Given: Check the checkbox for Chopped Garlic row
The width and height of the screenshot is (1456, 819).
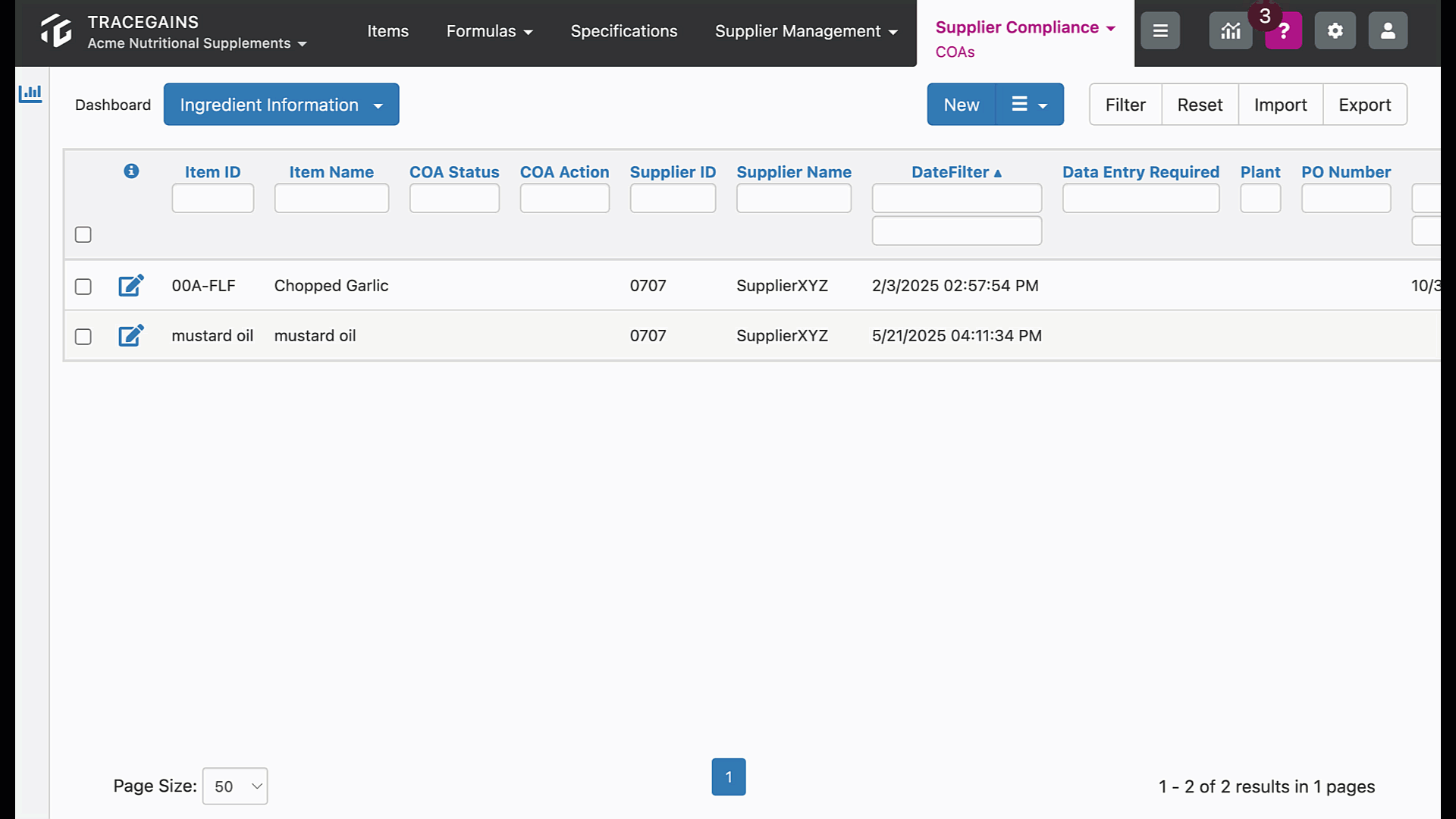Looking at the screenshot, I should (83, 286).
